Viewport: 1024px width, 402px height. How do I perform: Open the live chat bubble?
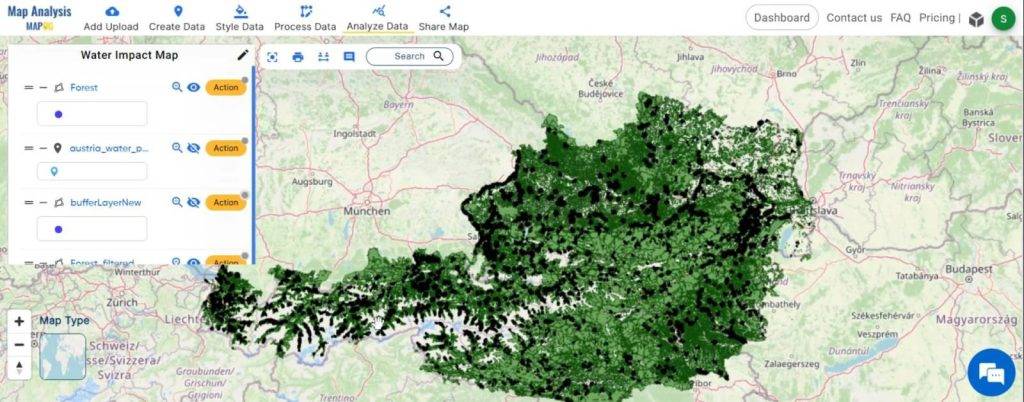pyautogui.click(x=991, y=373)
